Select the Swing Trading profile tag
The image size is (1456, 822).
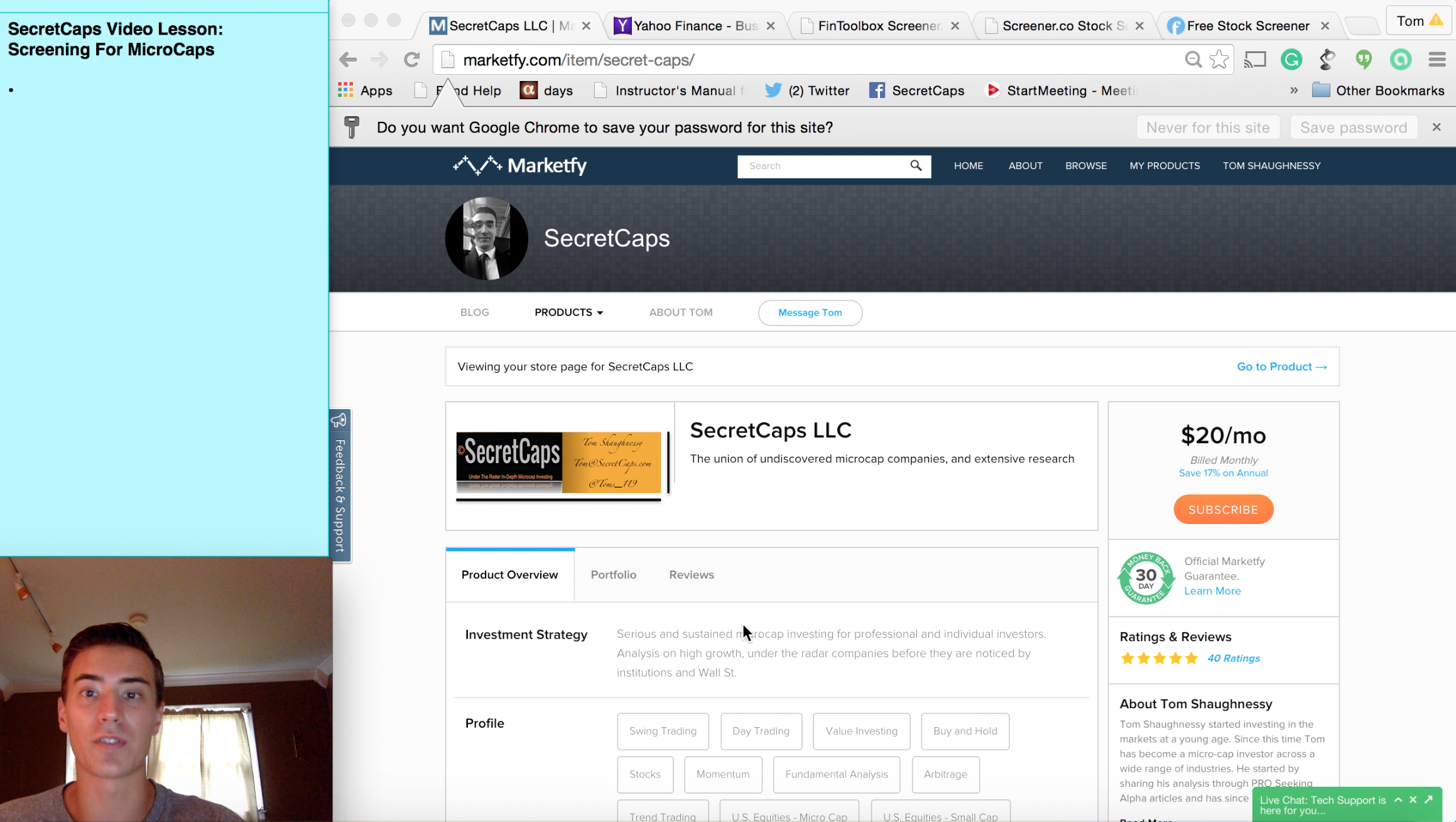click(663, 731)
